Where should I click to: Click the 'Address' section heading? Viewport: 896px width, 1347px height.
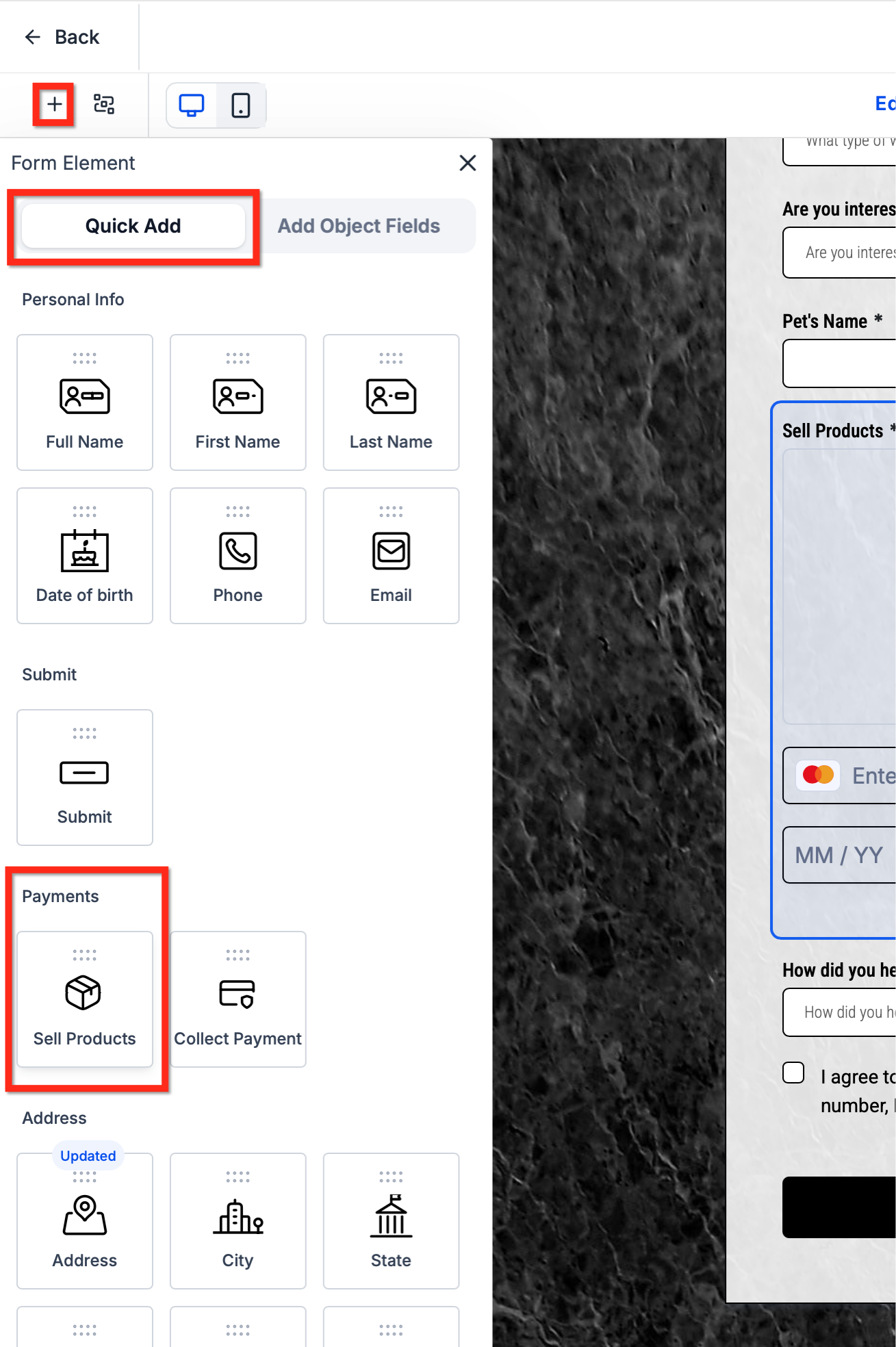[54, 1118]
